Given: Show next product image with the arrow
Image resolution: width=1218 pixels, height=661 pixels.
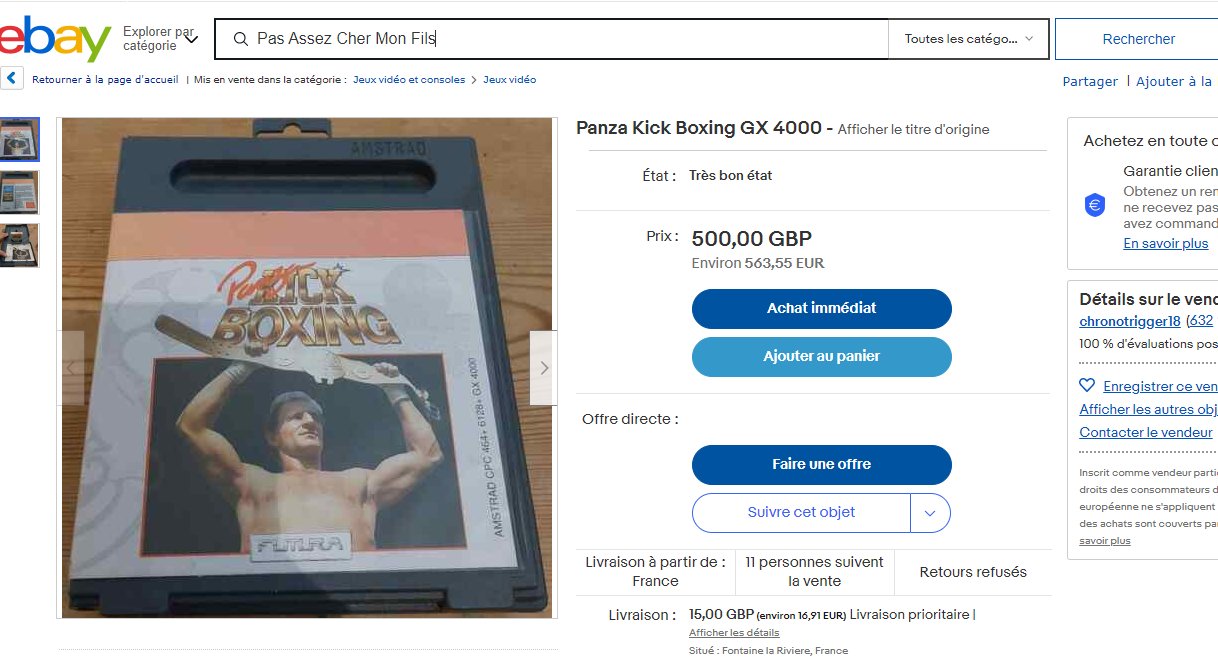Looking at the screenshot, I should click(x=543, y=368).
